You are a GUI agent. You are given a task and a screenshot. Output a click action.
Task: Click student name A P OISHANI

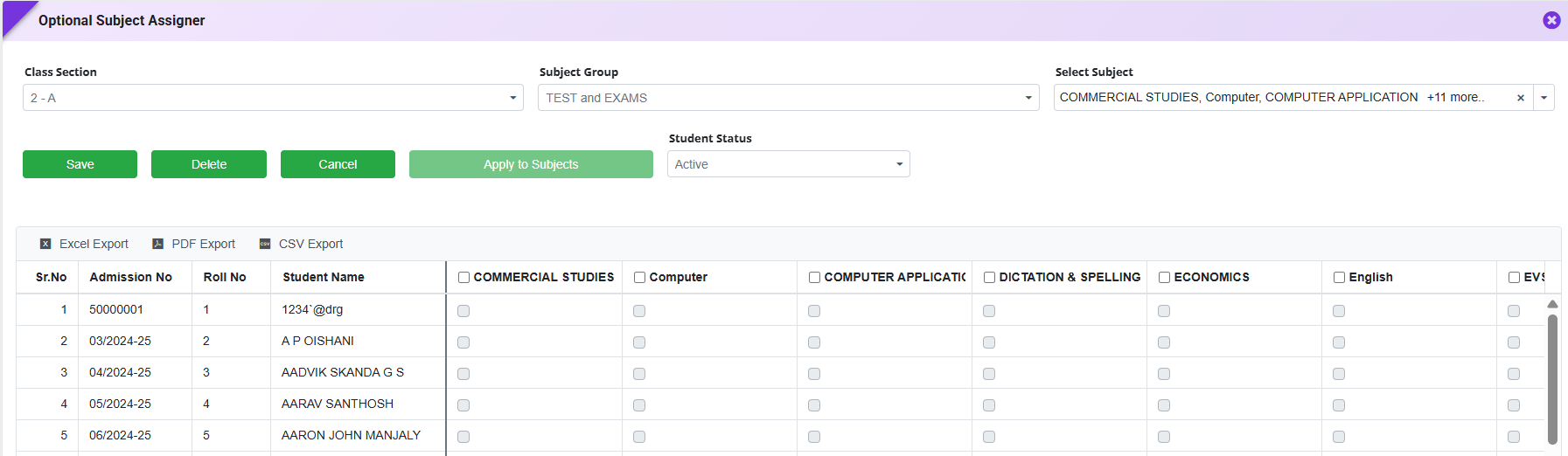(317, 341)
